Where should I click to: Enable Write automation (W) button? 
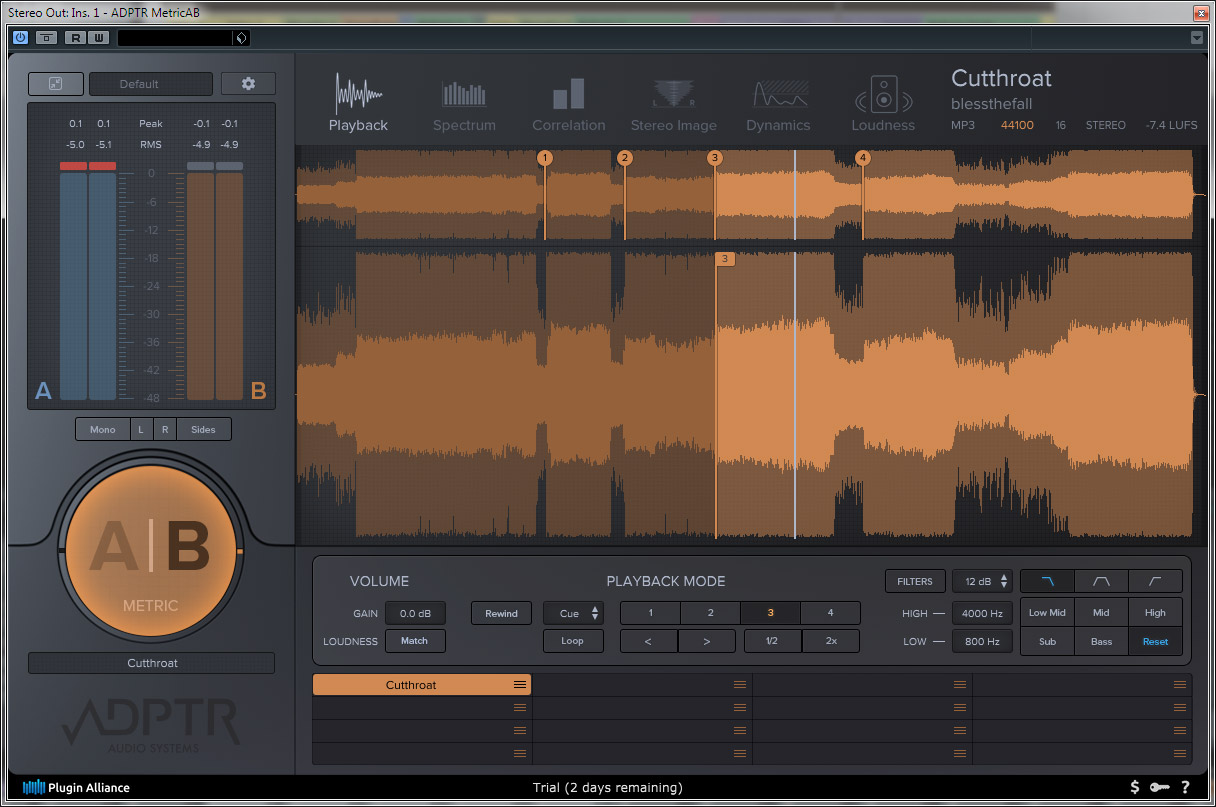click(97, 38)
